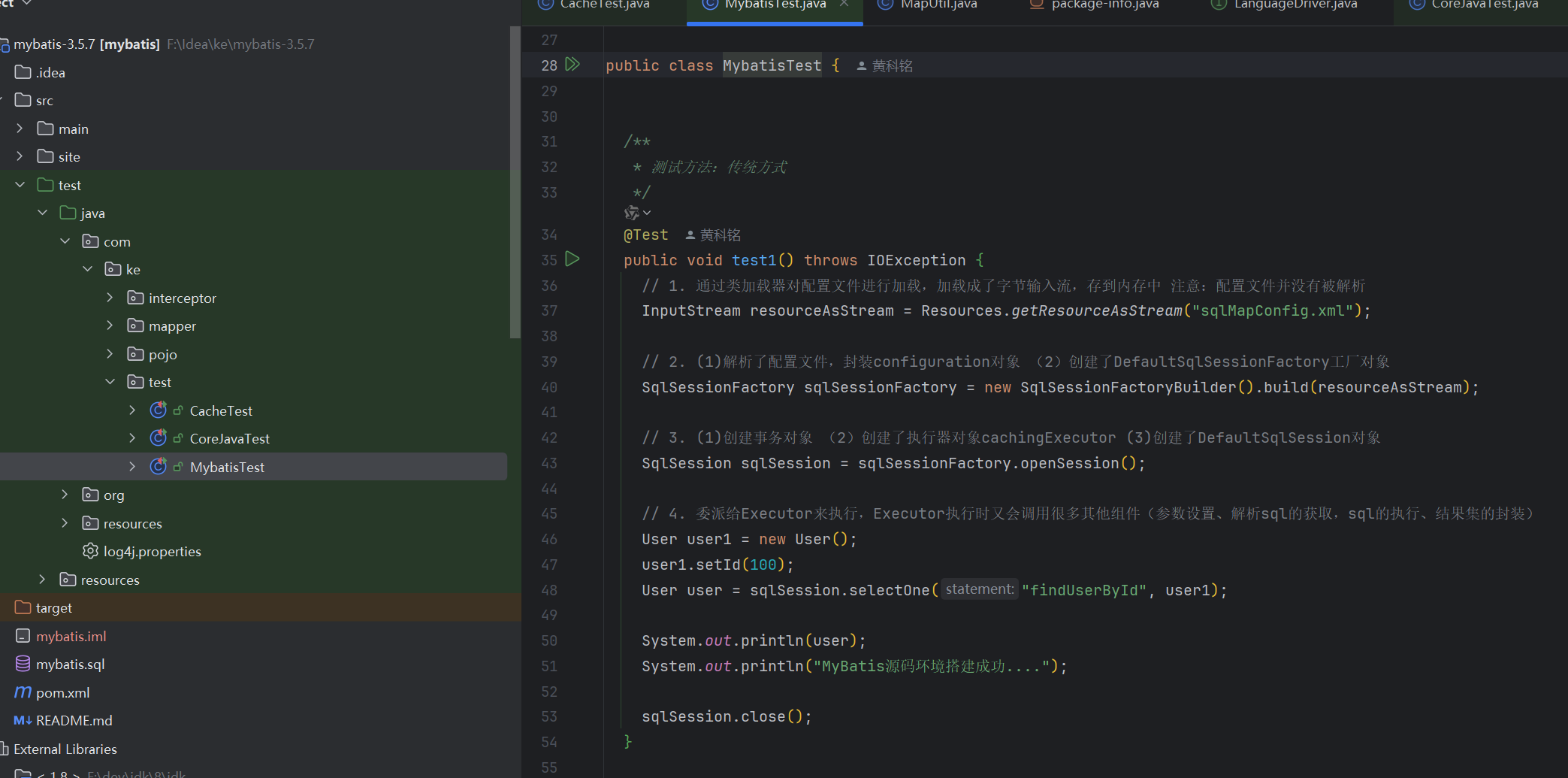
Task: Click MapUtil.java tab class icon
Action: [x=886, y=5]
